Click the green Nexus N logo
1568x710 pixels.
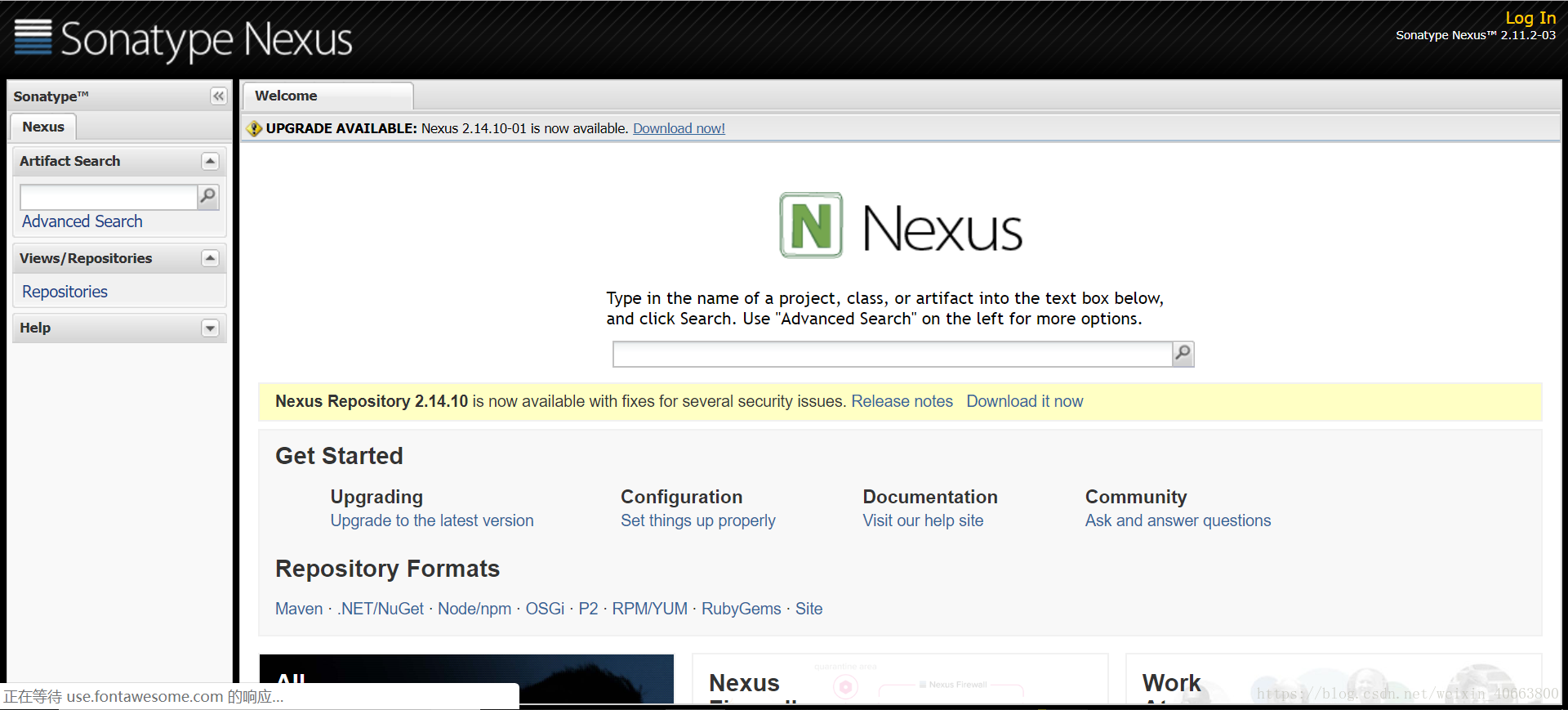click(x=811, y=226)
